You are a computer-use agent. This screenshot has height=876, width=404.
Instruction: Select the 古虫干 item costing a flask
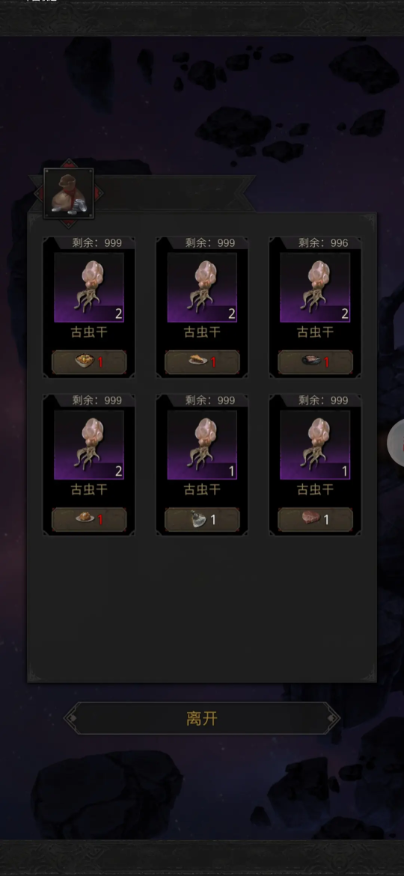pos(202,464)
